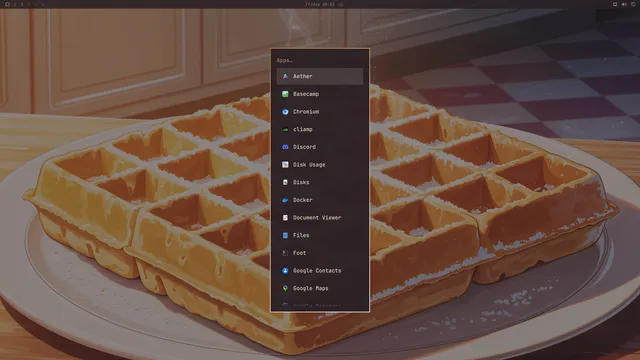Switch to workspace 1 in top bar
This screenshot has height=360, width=640.
pyautogui.click(x=15, y=4)
